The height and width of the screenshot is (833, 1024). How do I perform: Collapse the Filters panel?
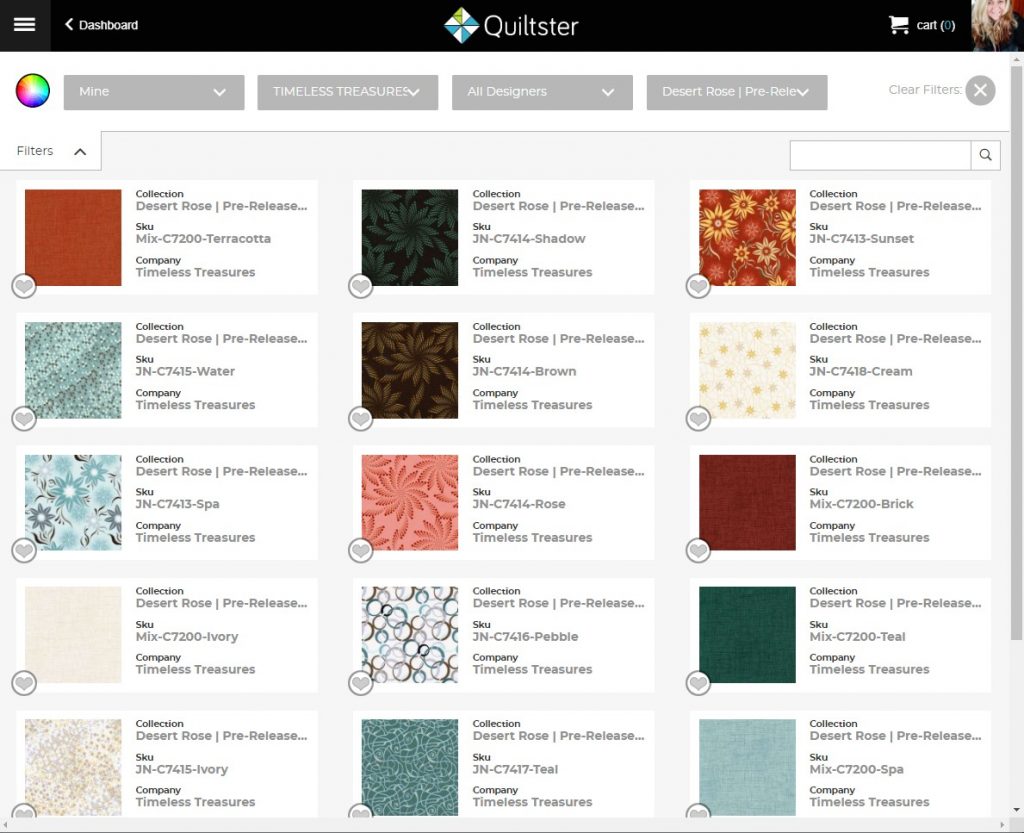pyautogui.click(x=51, y=151)
